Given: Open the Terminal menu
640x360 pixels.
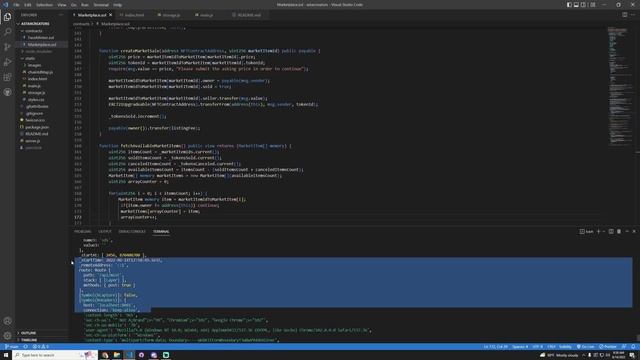Looking at the screenshot, I should click(x=101, y=5).
